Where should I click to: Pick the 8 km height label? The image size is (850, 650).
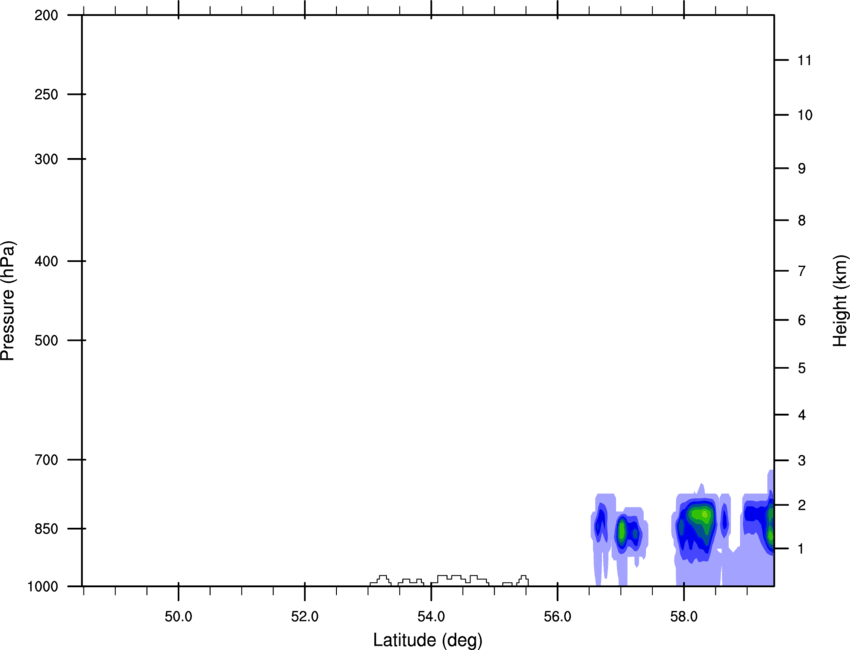[801, 220]
